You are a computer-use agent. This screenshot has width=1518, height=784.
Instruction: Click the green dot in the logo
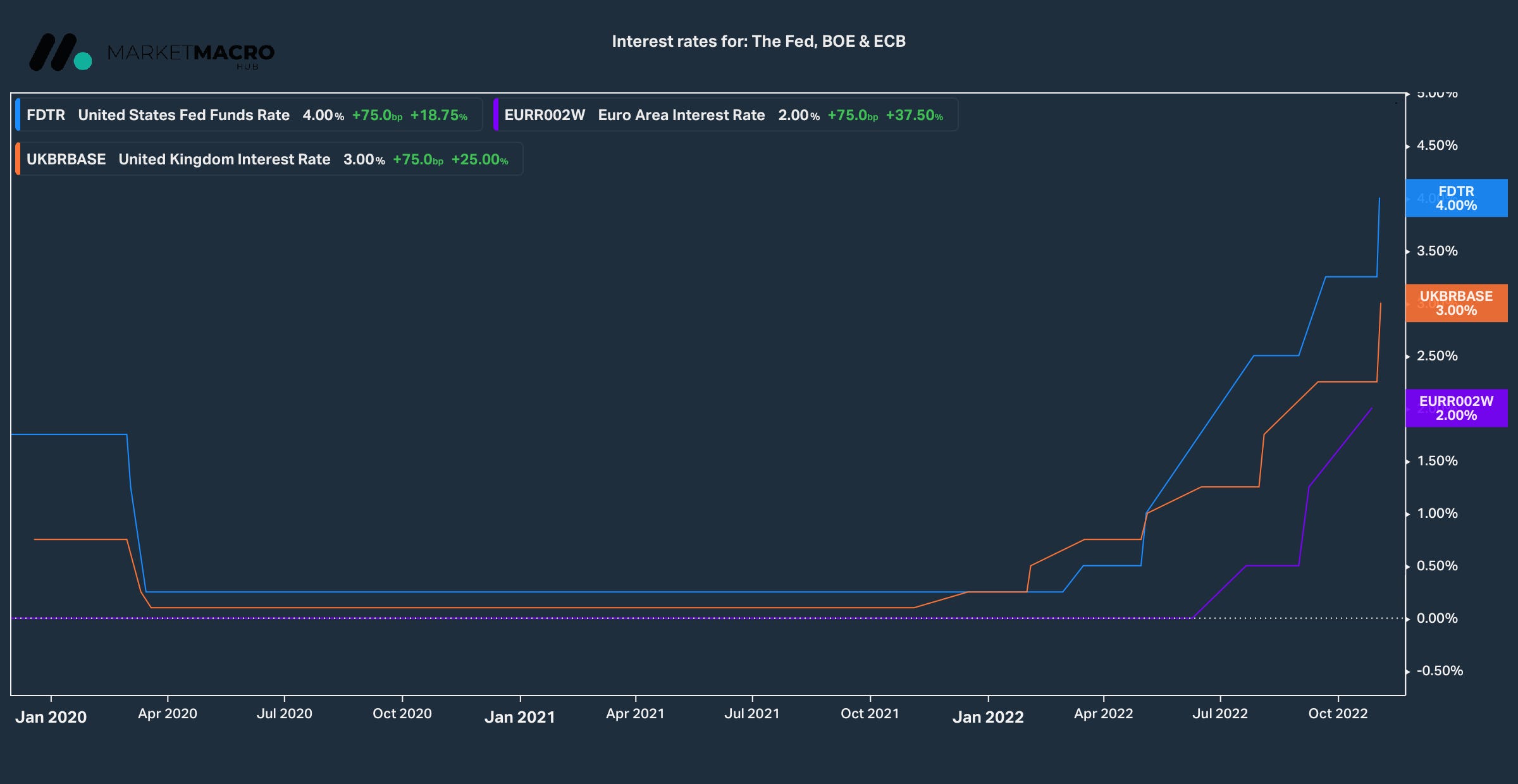tap(83, 61)
